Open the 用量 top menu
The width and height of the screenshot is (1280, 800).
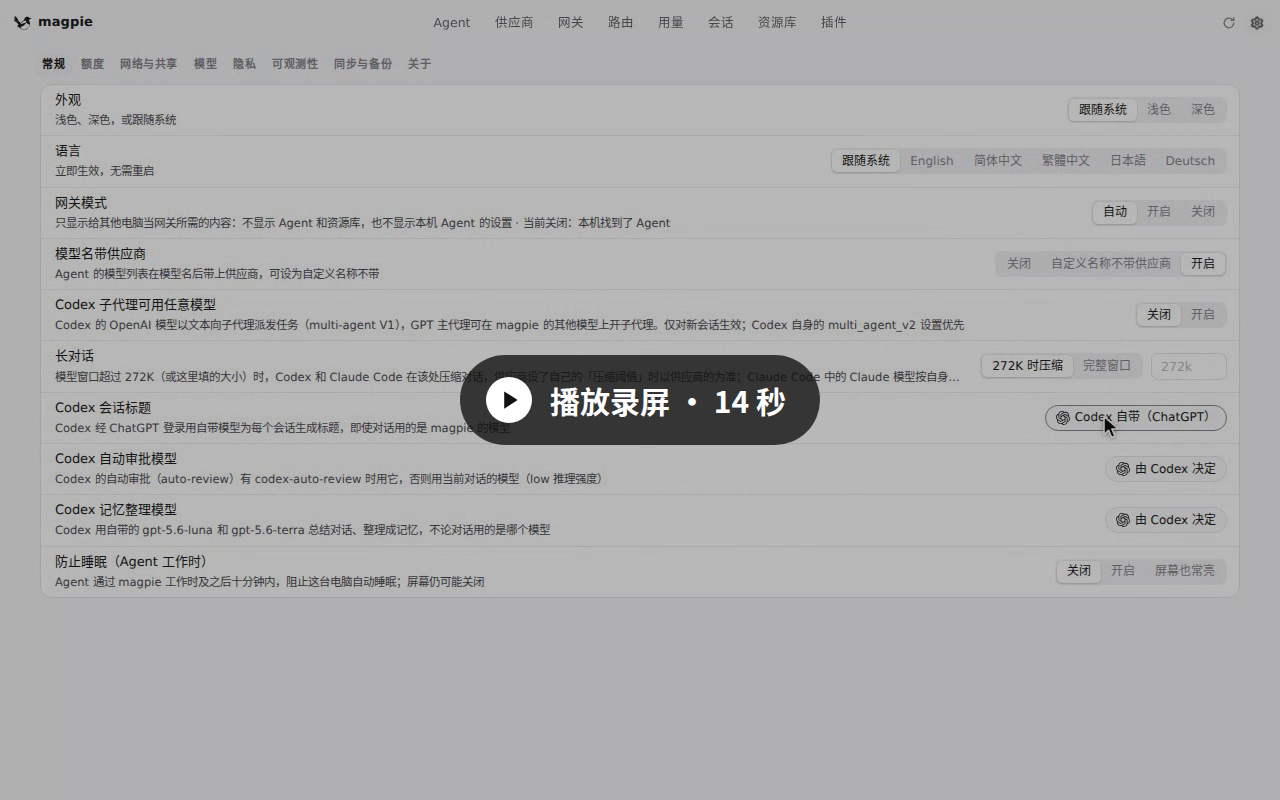671,22
